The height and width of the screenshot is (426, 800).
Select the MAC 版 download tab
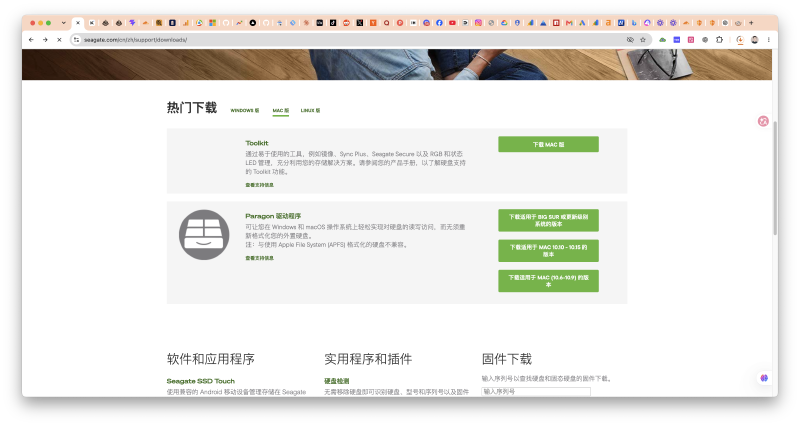281,110
